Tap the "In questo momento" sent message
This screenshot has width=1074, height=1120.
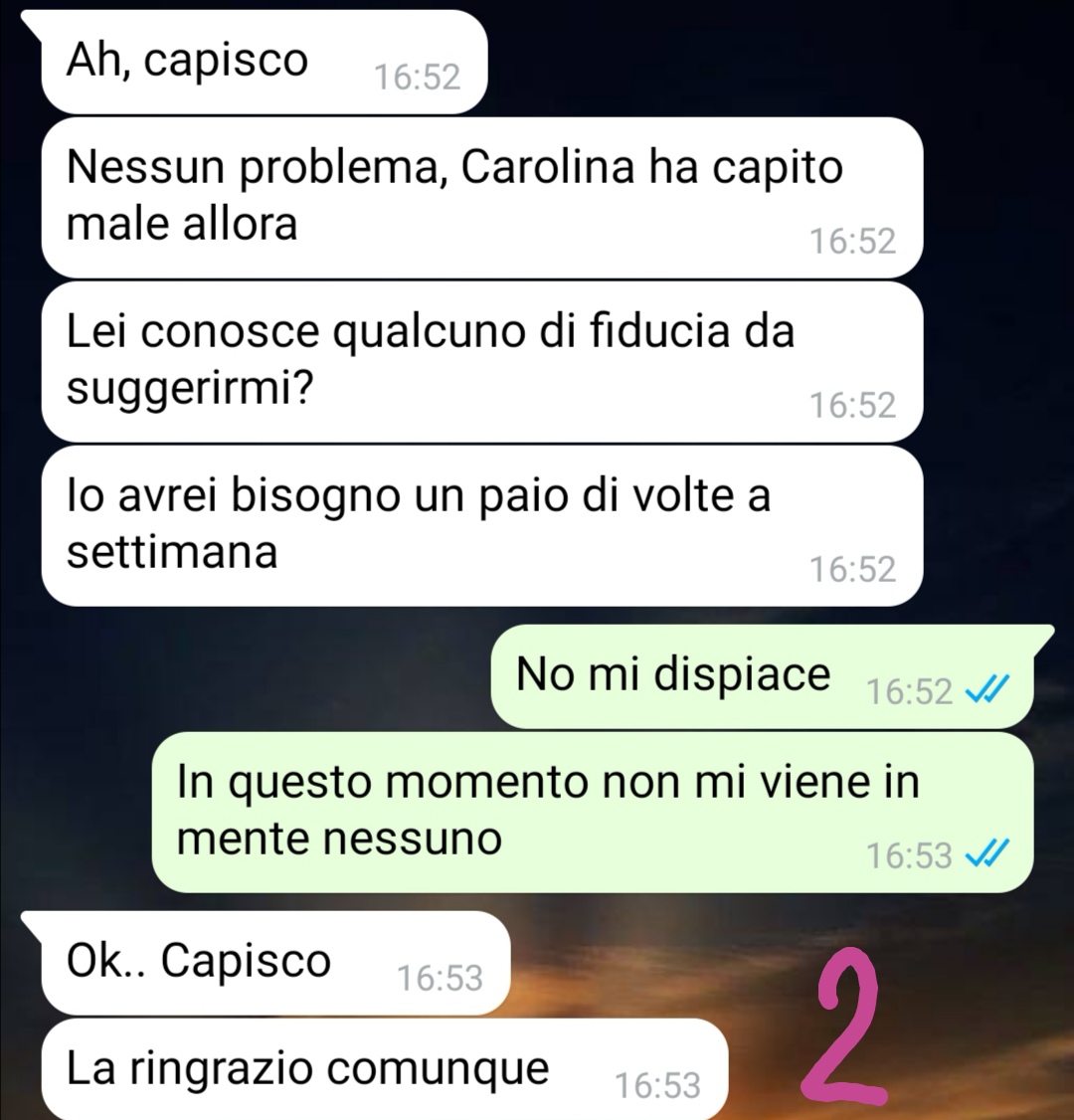[593, 812]
